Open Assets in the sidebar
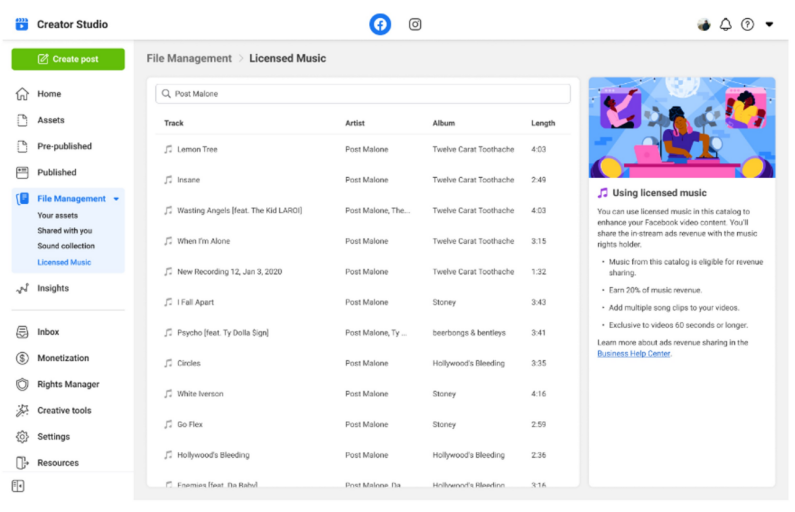Viewport: 795px width, 512px height. coord(51,120)
